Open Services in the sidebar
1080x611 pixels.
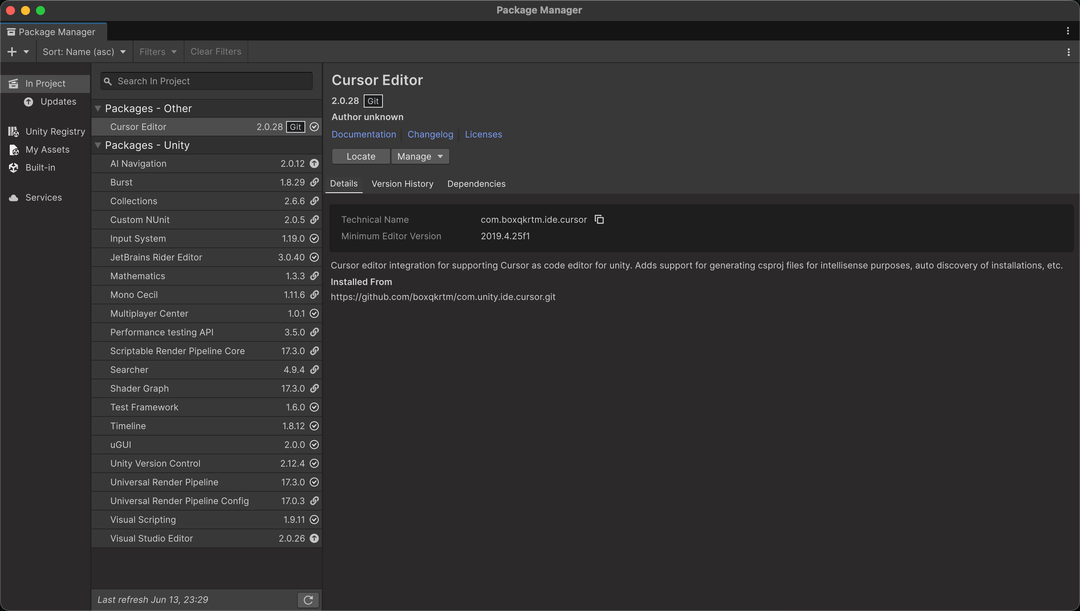click(x=43, y=198)
